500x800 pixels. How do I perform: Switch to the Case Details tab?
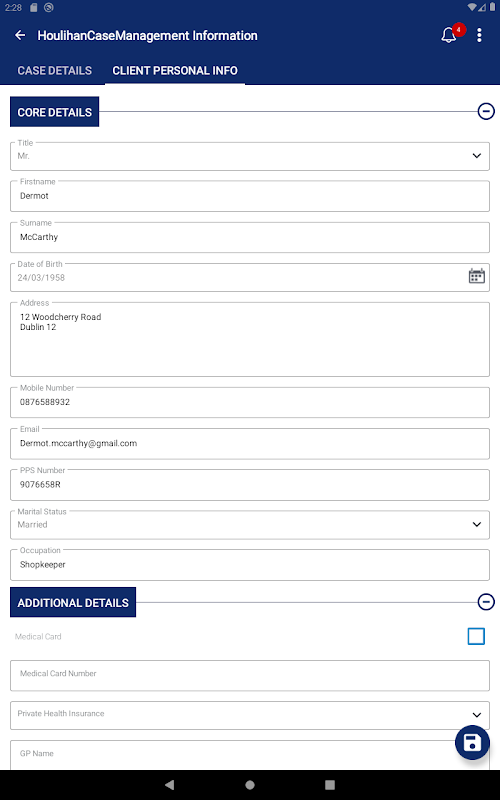pyautogui.click(x=55, y=70)
